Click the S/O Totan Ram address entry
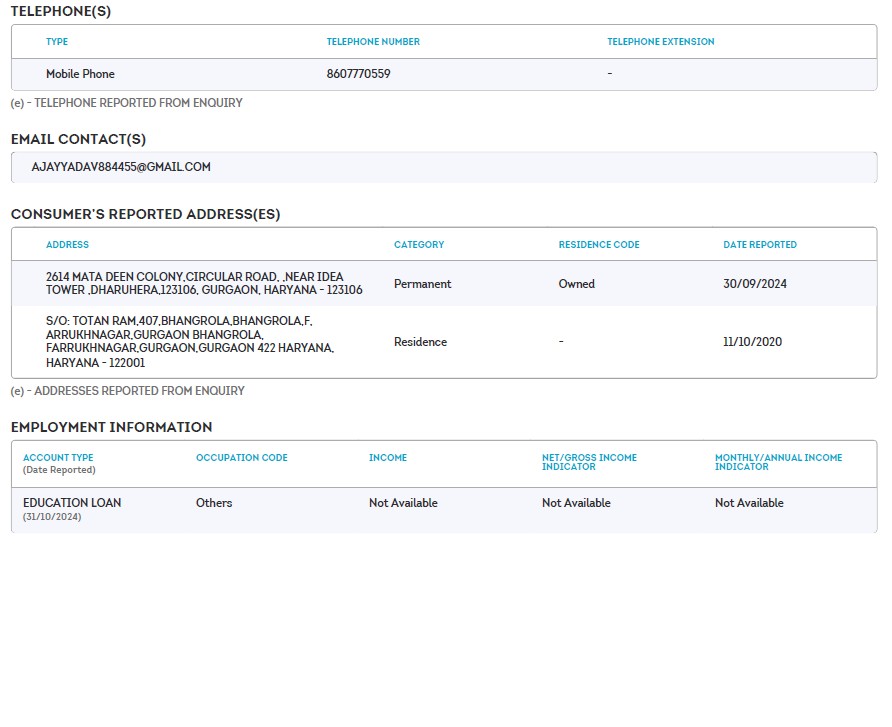The image size is (892, 727). point(190,342)
